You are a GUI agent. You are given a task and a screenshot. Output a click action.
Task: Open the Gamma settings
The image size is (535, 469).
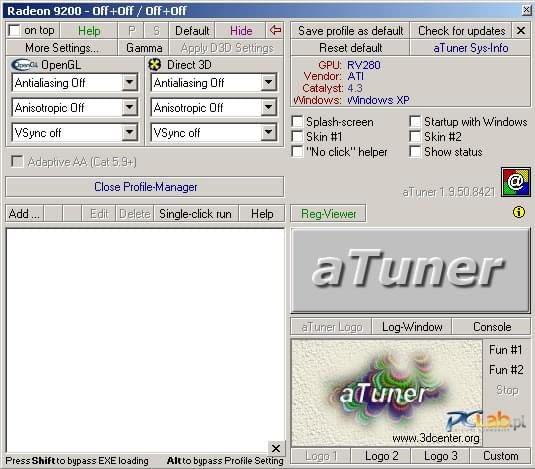144,48
